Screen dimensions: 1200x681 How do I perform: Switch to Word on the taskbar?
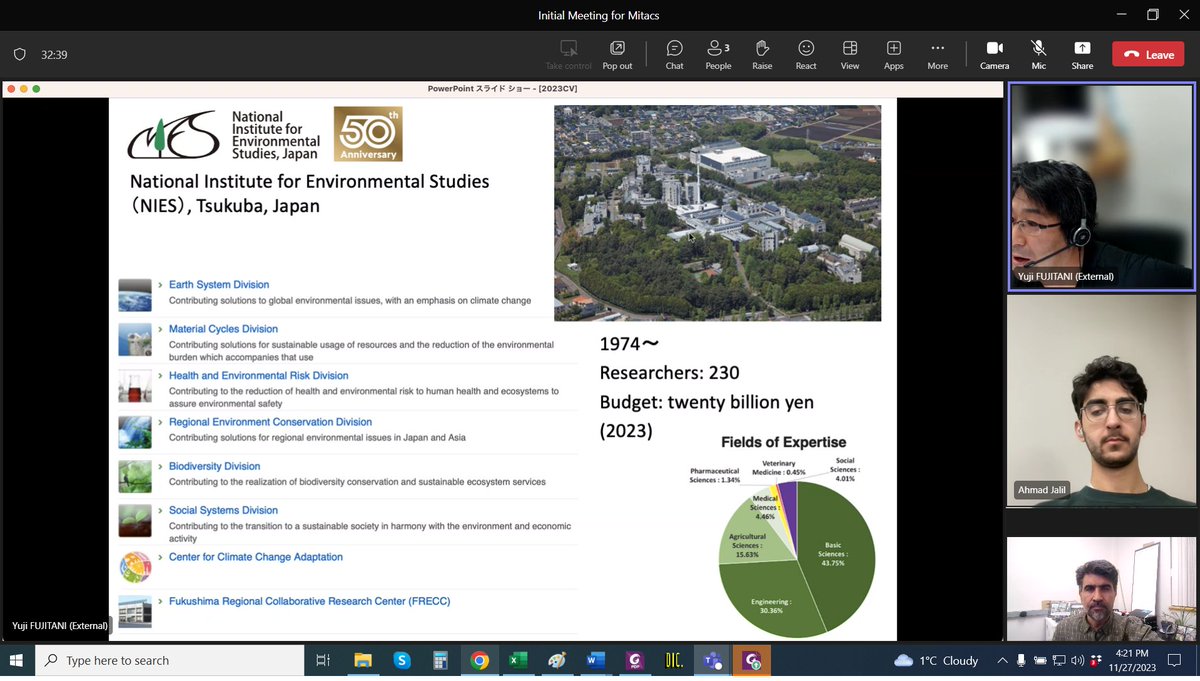click(x=596, y=660)
